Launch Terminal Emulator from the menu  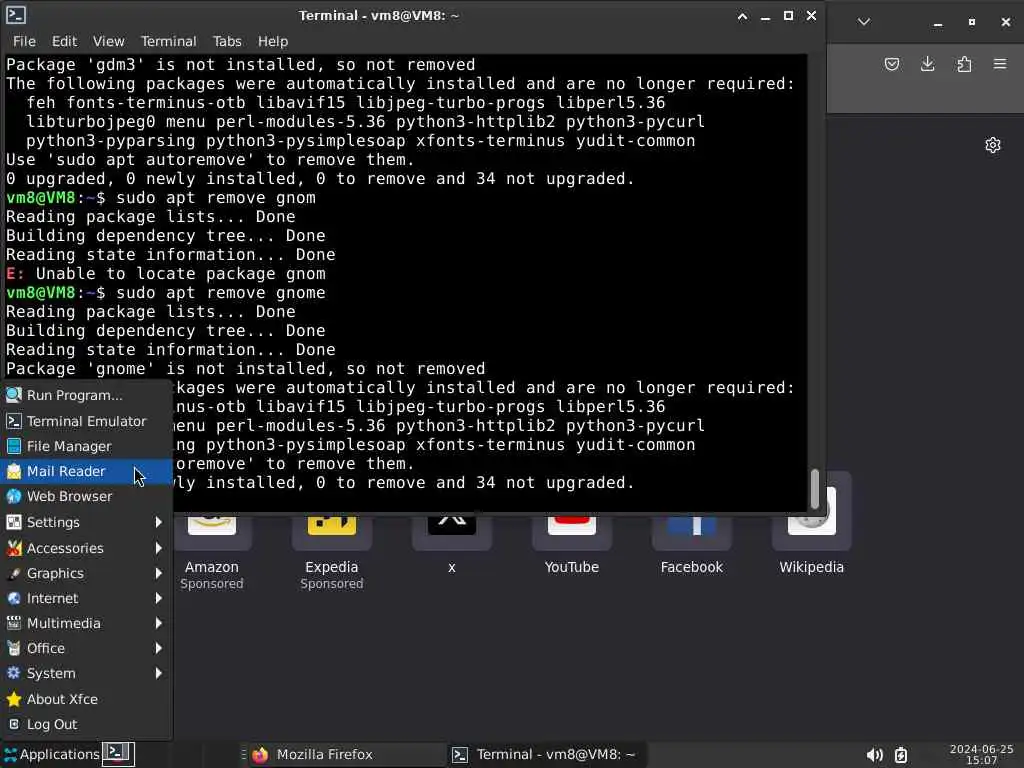tap(86, 421)
